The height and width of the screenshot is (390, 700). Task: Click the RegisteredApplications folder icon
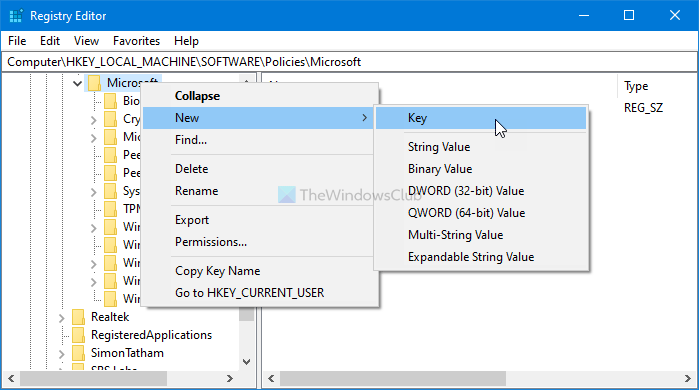point(78,335)
